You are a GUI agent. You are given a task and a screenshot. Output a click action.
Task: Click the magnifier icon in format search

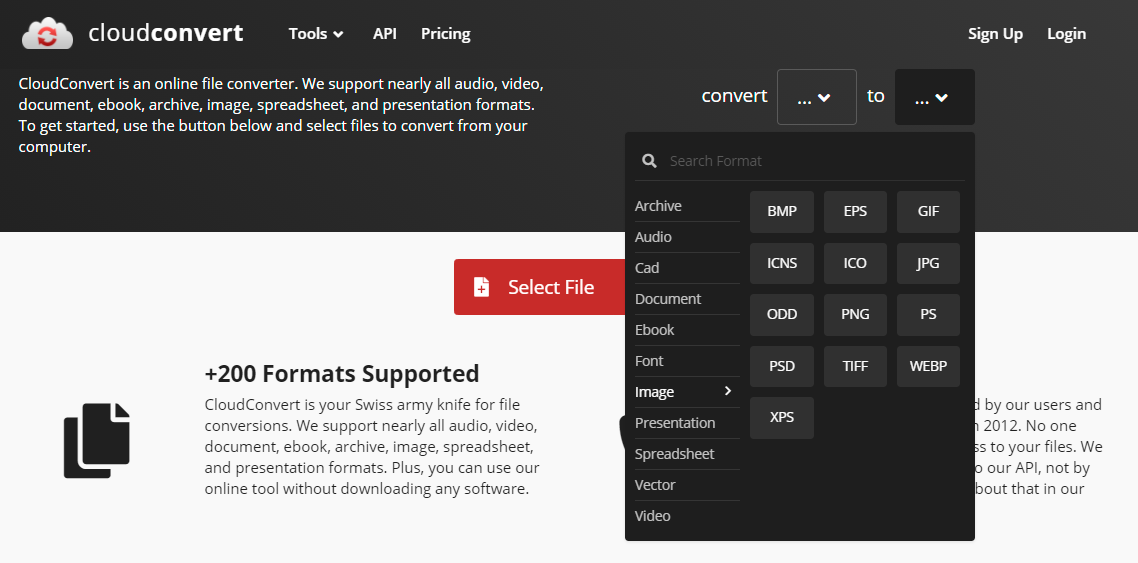click(x=649, y=161)
